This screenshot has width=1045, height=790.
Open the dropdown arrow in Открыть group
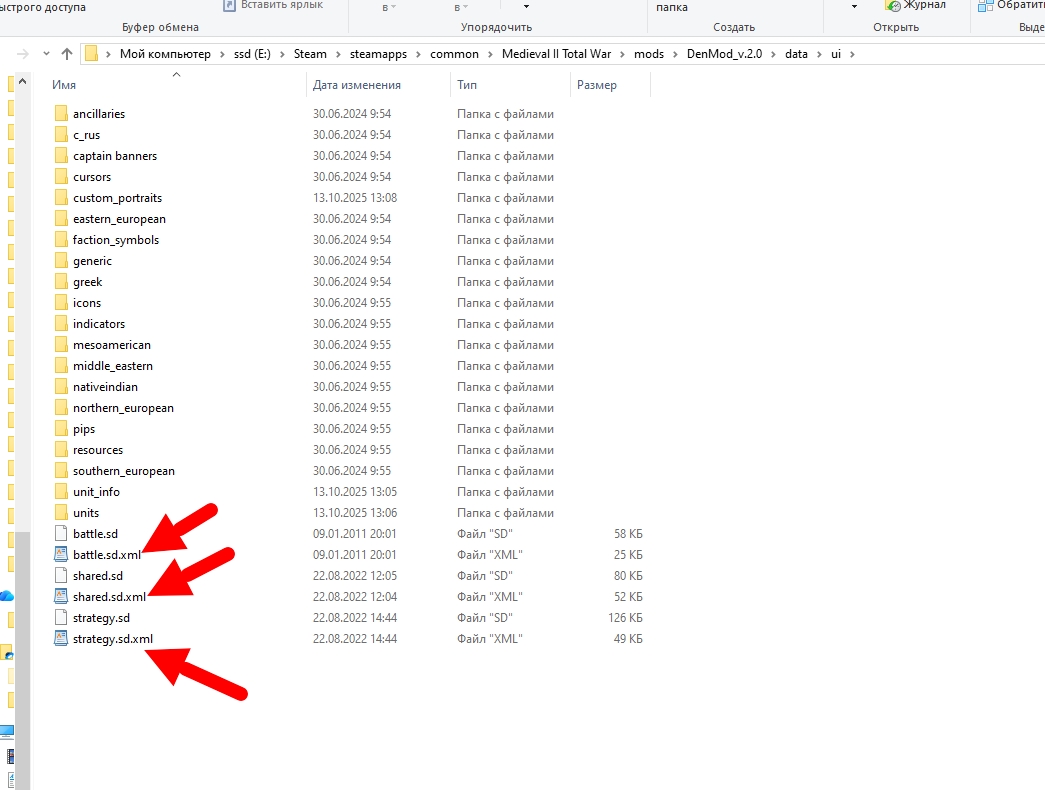(854, 7)
